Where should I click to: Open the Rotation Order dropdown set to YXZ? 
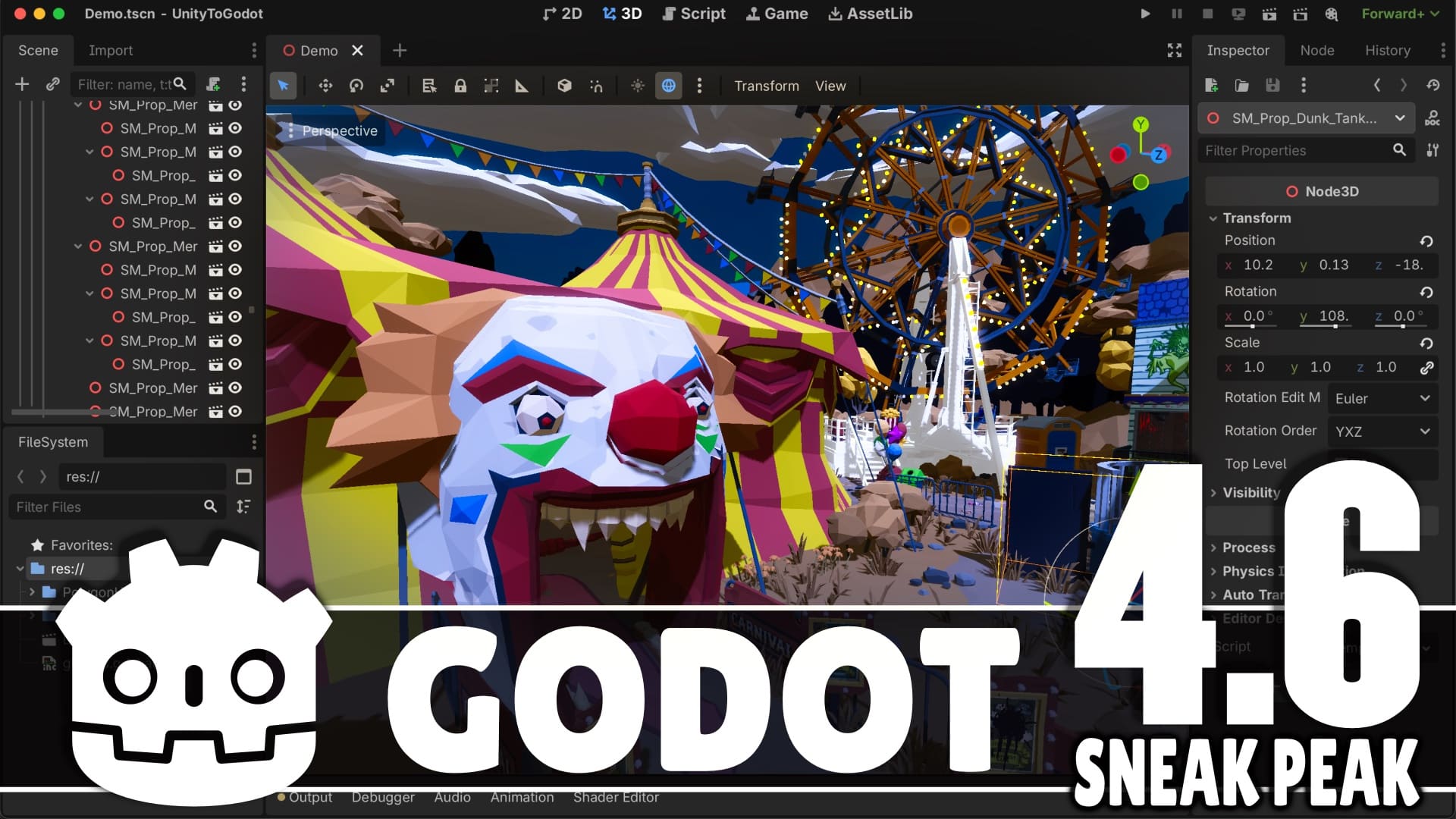(x=1382, y=431)
